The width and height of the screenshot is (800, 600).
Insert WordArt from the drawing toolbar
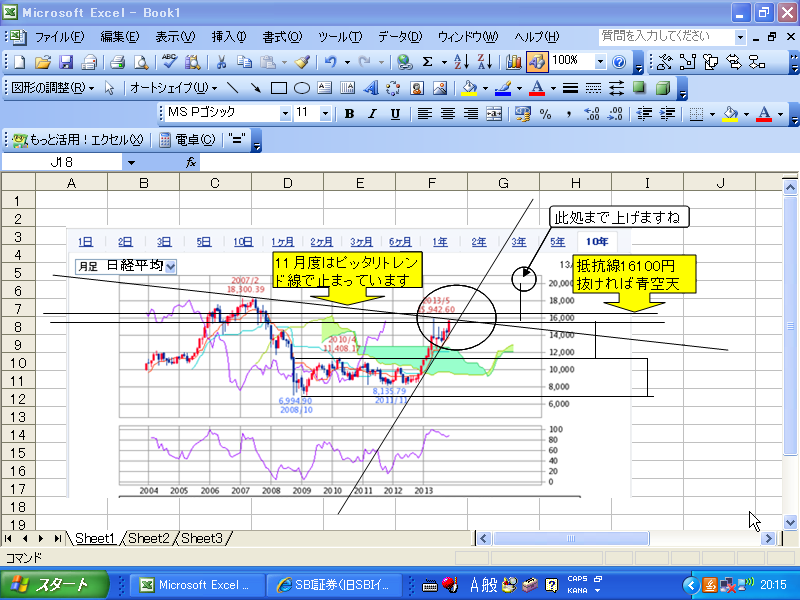click(x=370, y=88)
